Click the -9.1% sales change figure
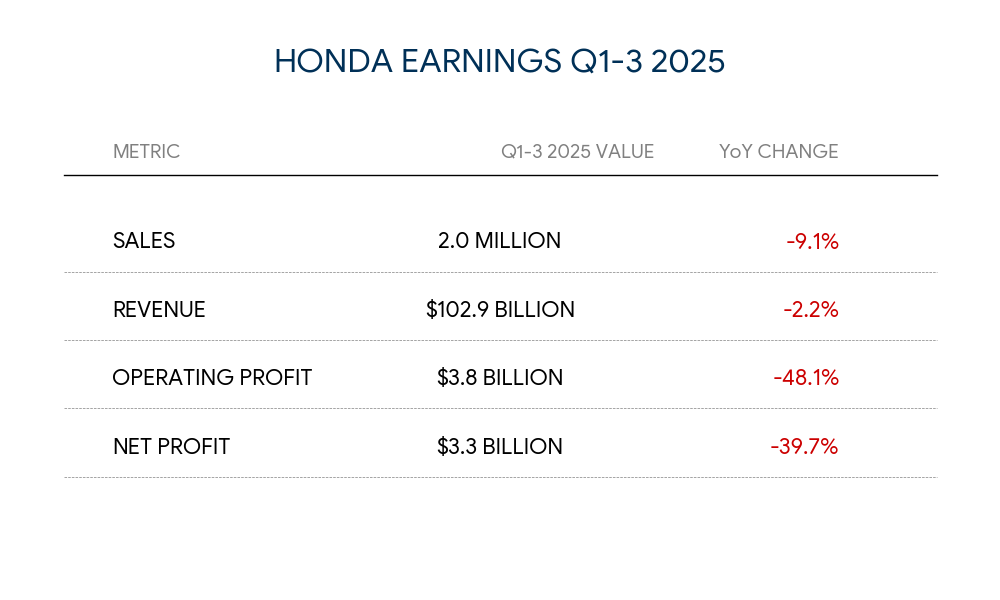This screenshot has height=600, width=1000. point(812,241)
